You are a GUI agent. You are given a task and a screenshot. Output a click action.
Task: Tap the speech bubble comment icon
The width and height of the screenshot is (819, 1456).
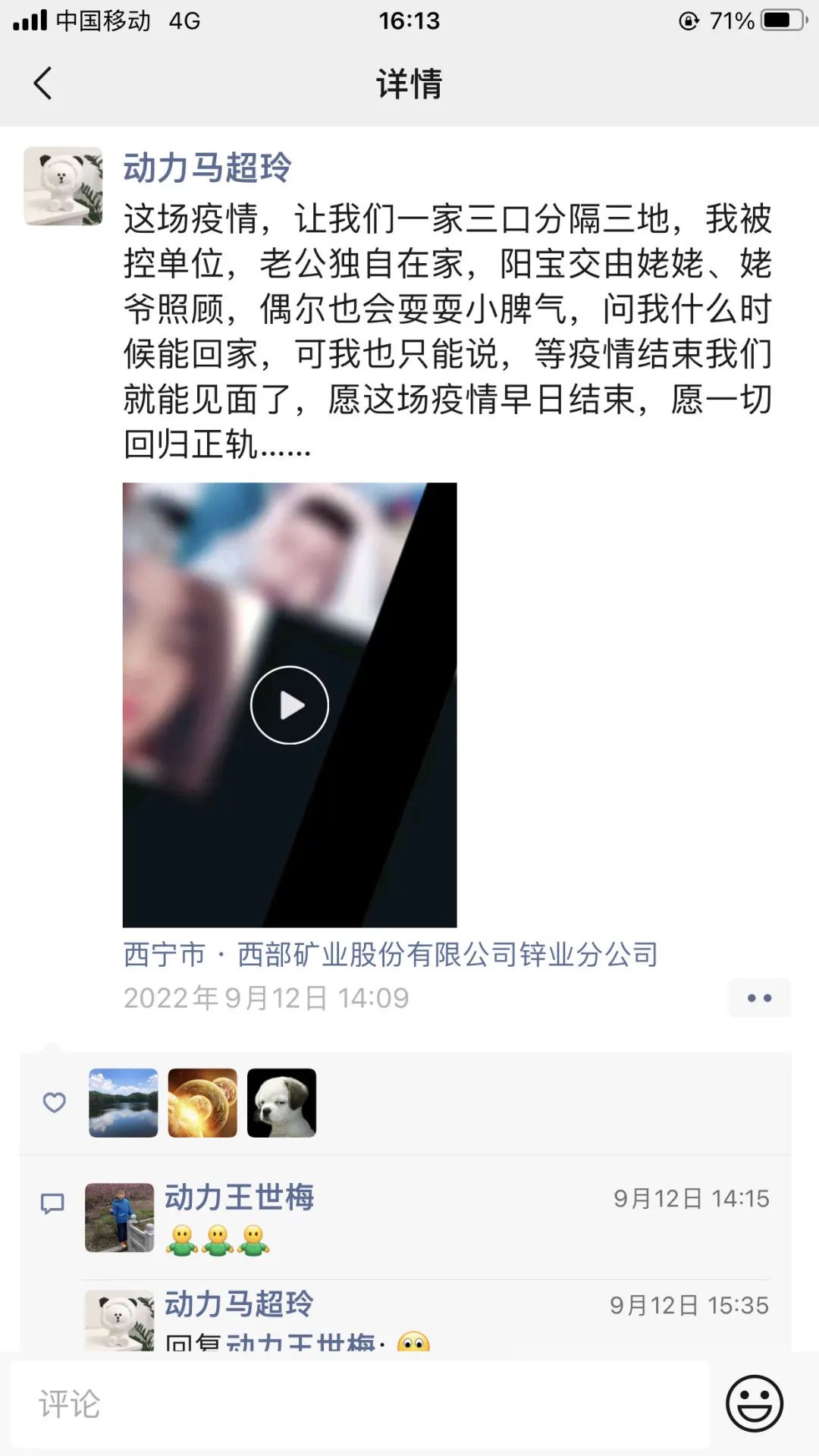tap(52, 1203)
